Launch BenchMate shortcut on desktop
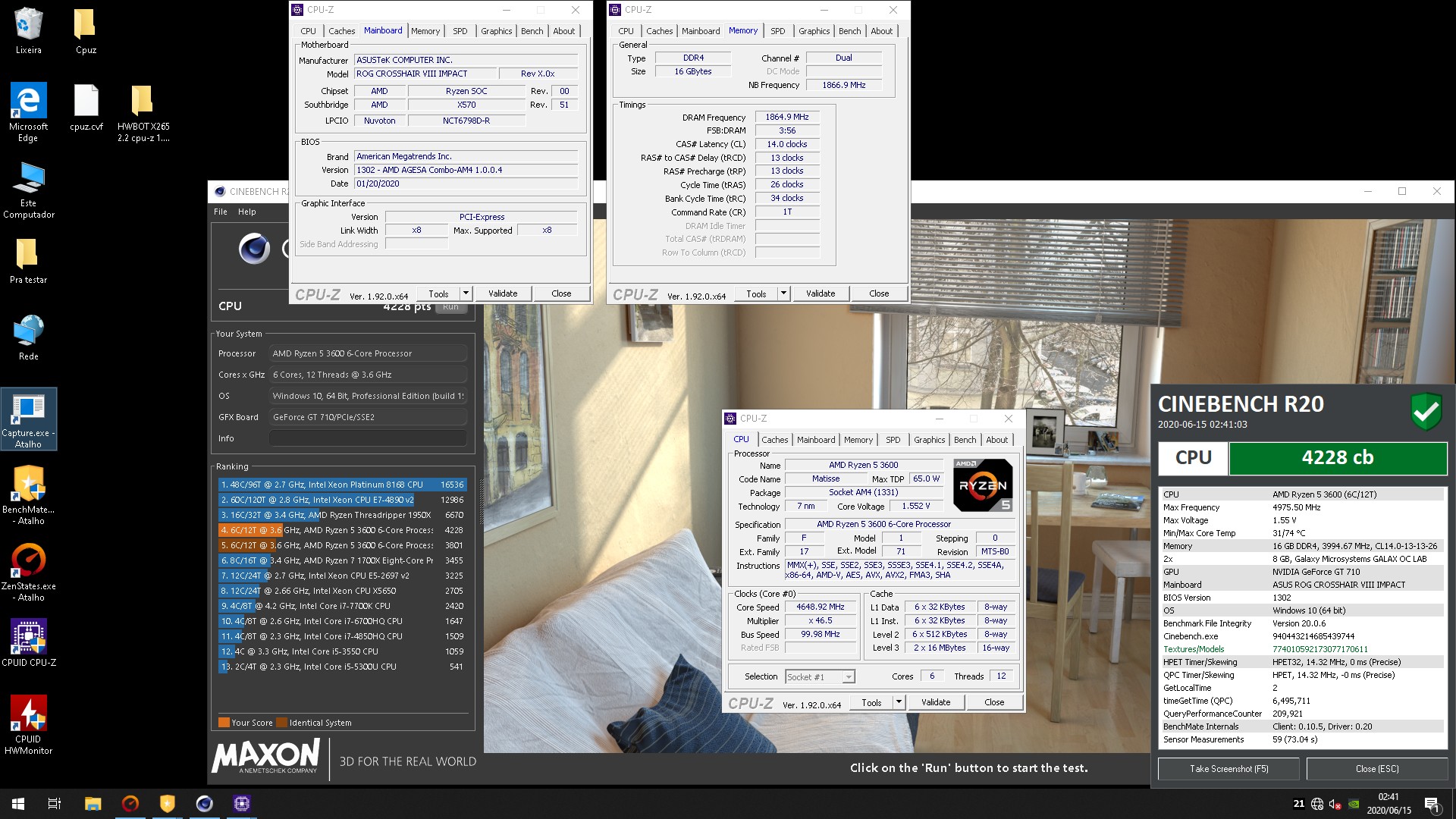The height and width of the screenshot is (819, 1456). [30, 494]
